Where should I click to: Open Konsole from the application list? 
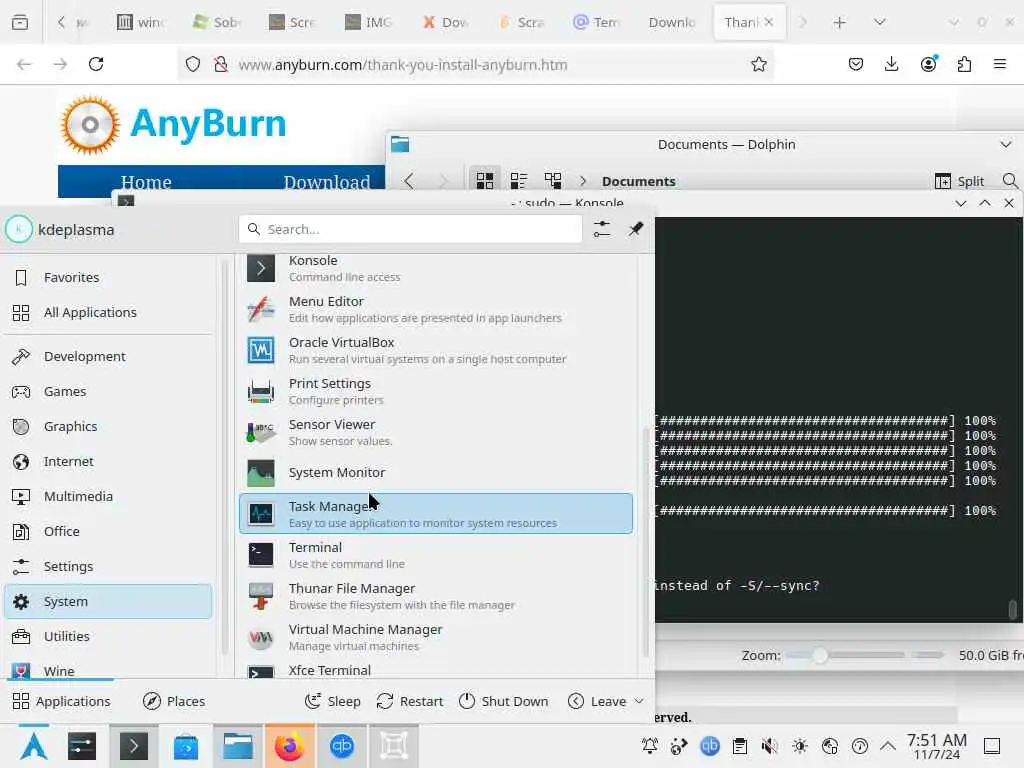click(436, 268)
